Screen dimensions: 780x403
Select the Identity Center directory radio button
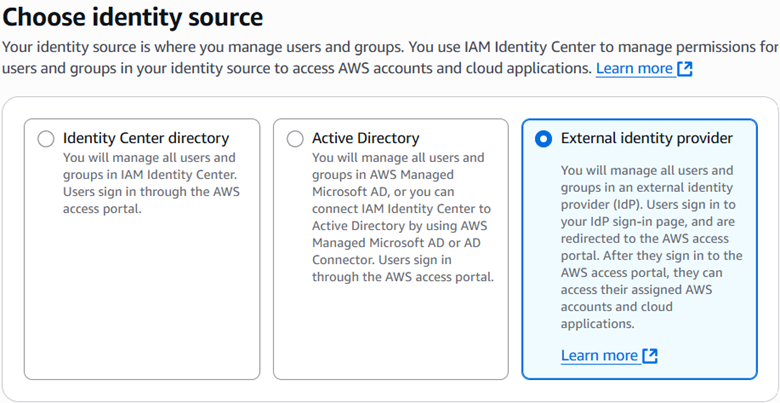click(x=46, y=139)
